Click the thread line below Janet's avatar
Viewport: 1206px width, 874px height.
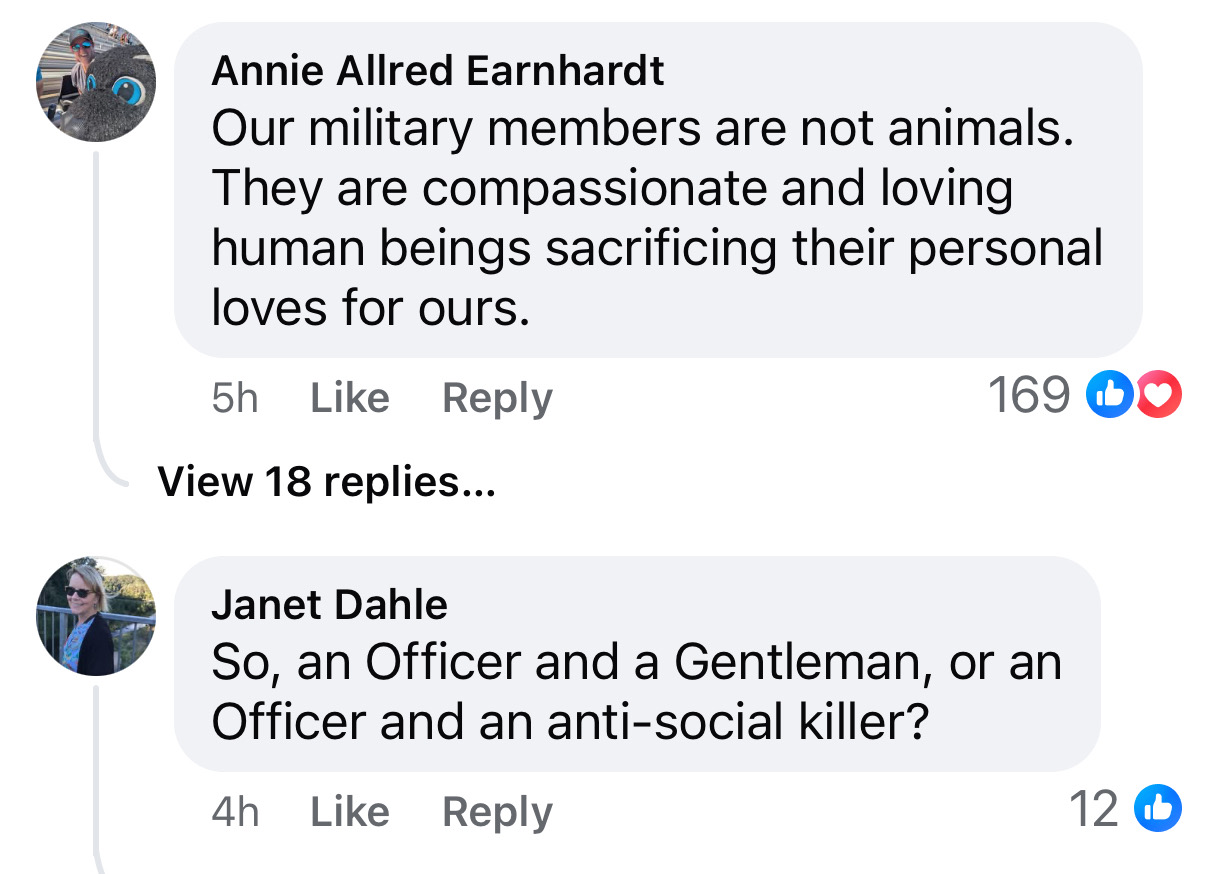tap(96, 780)
